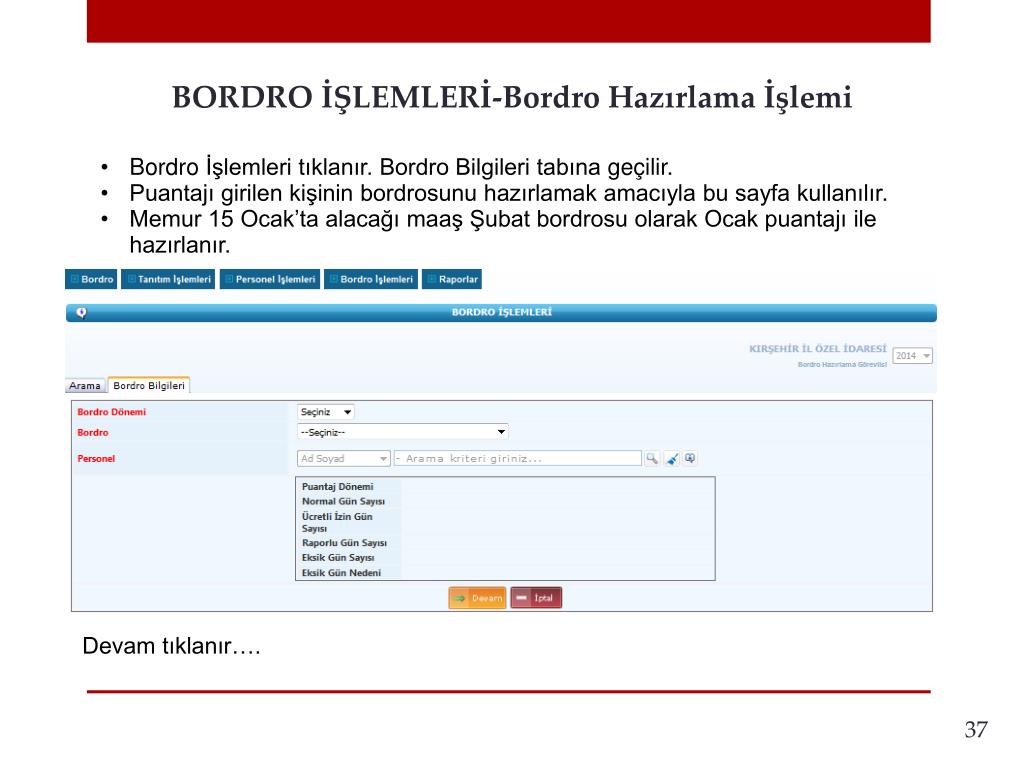The height and width of the screenshot is (767, 1023).
Task: Click the Puantaj Dönemi label
Action: point(337,487)
